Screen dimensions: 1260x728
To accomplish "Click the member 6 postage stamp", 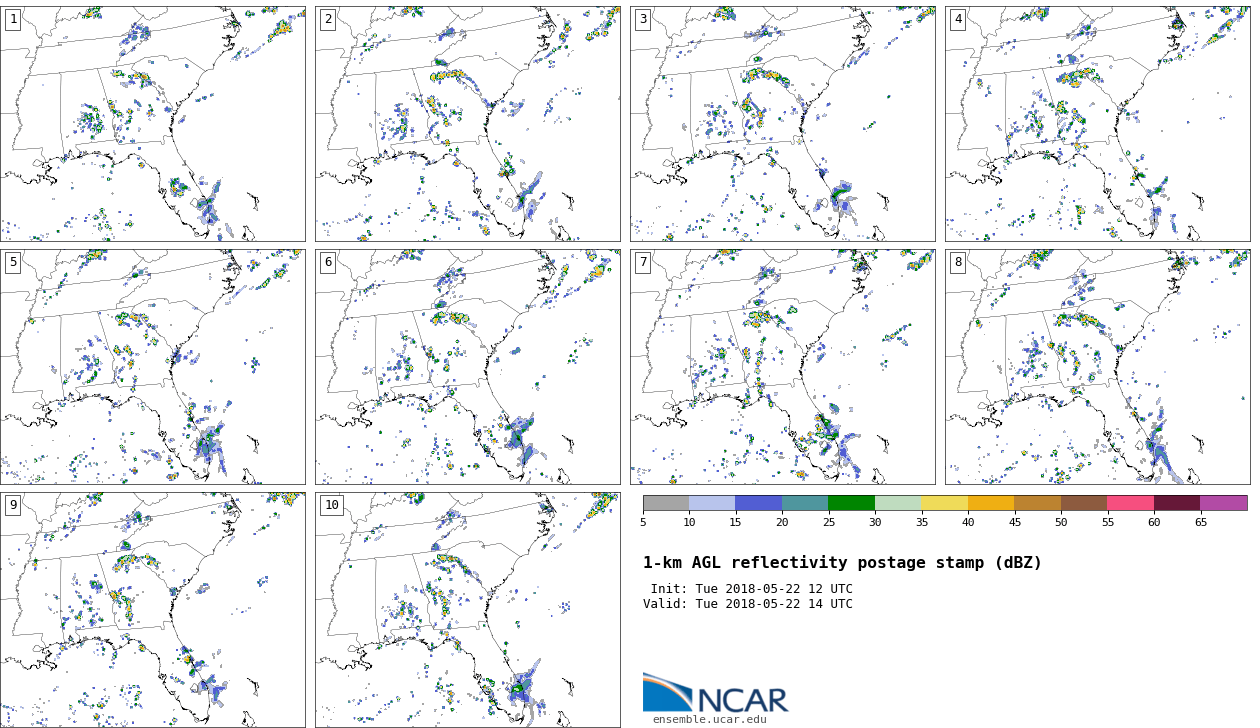I will tap(467, 367).
